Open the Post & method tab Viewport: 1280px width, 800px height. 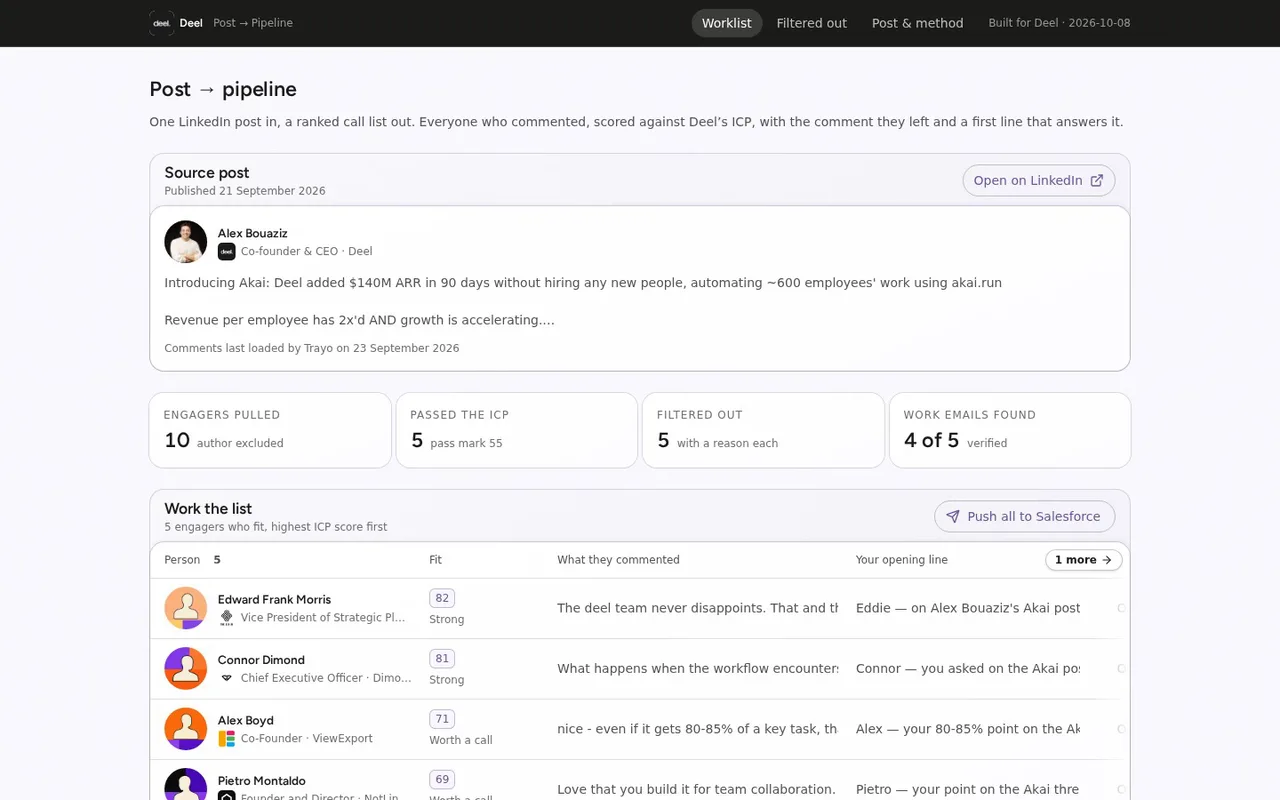(x=918, y=23)
